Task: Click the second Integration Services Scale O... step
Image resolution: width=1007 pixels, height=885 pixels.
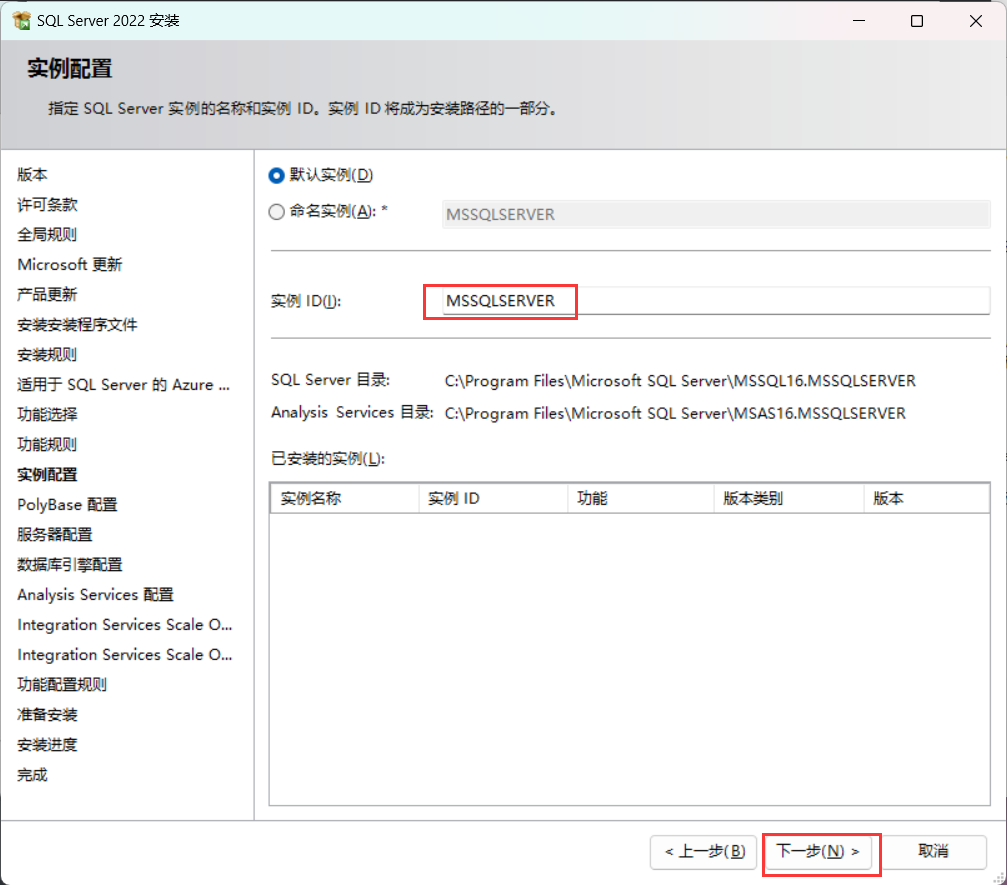Action: coord(125,654)
